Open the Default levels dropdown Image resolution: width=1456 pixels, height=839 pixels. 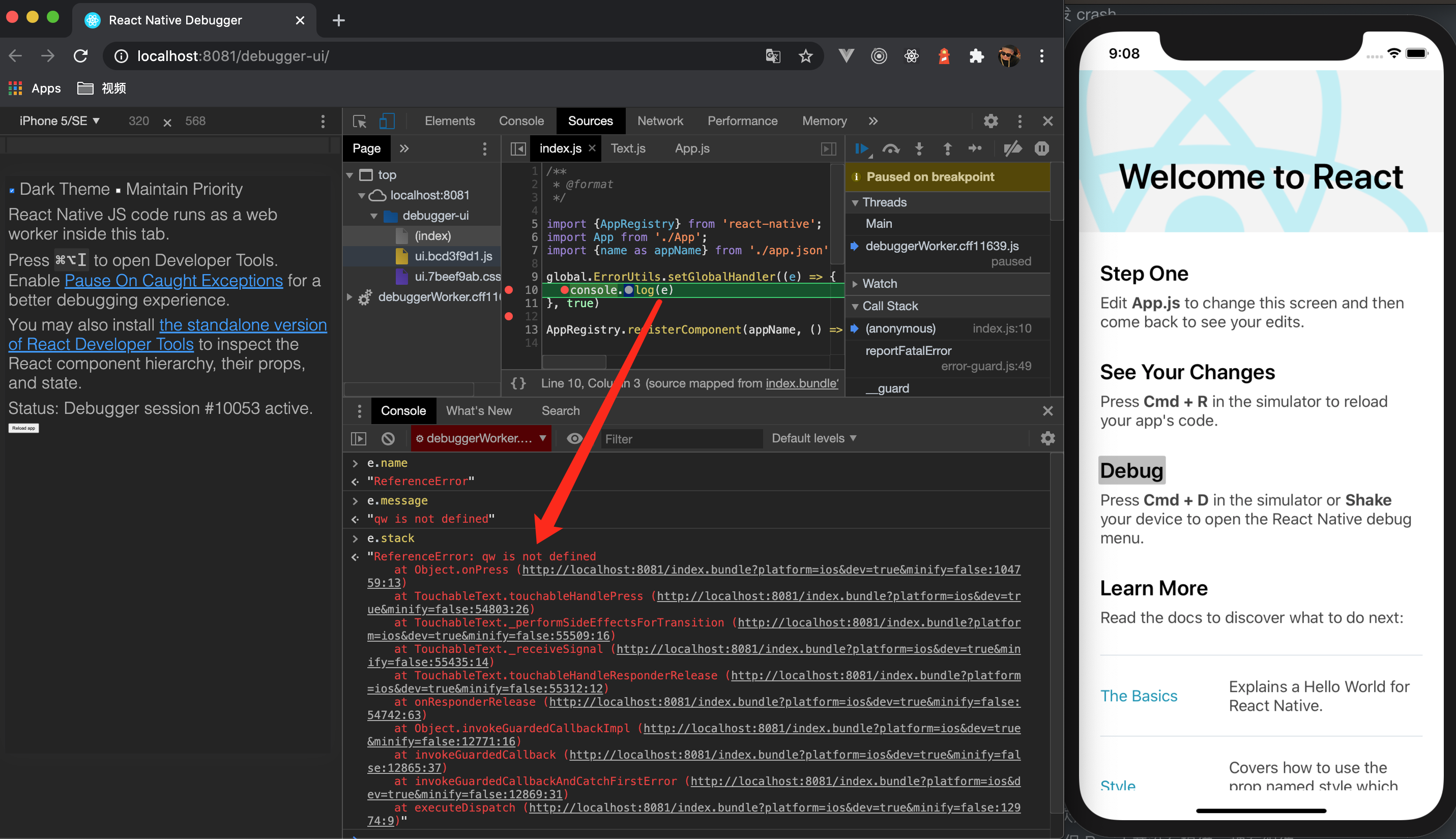click(813, 438)
